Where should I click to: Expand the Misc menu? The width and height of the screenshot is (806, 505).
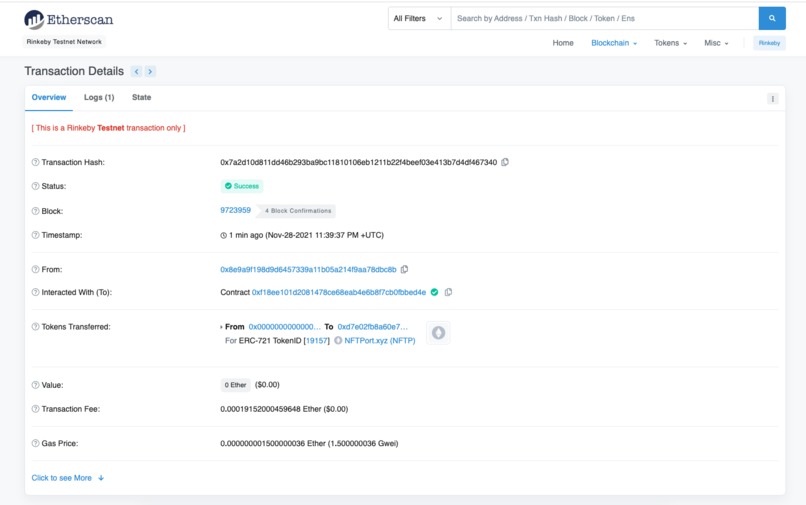point(716,43)
